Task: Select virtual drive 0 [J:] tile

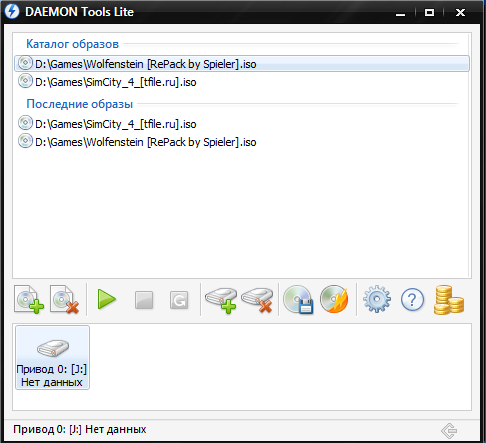Action: pyautogui.click(x=52, y=357)
